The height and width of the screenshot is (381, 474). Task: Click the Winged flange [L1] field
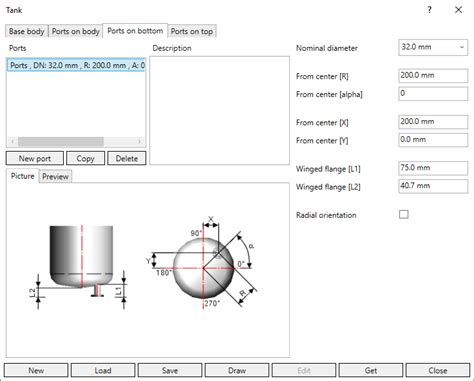[433, 168]
